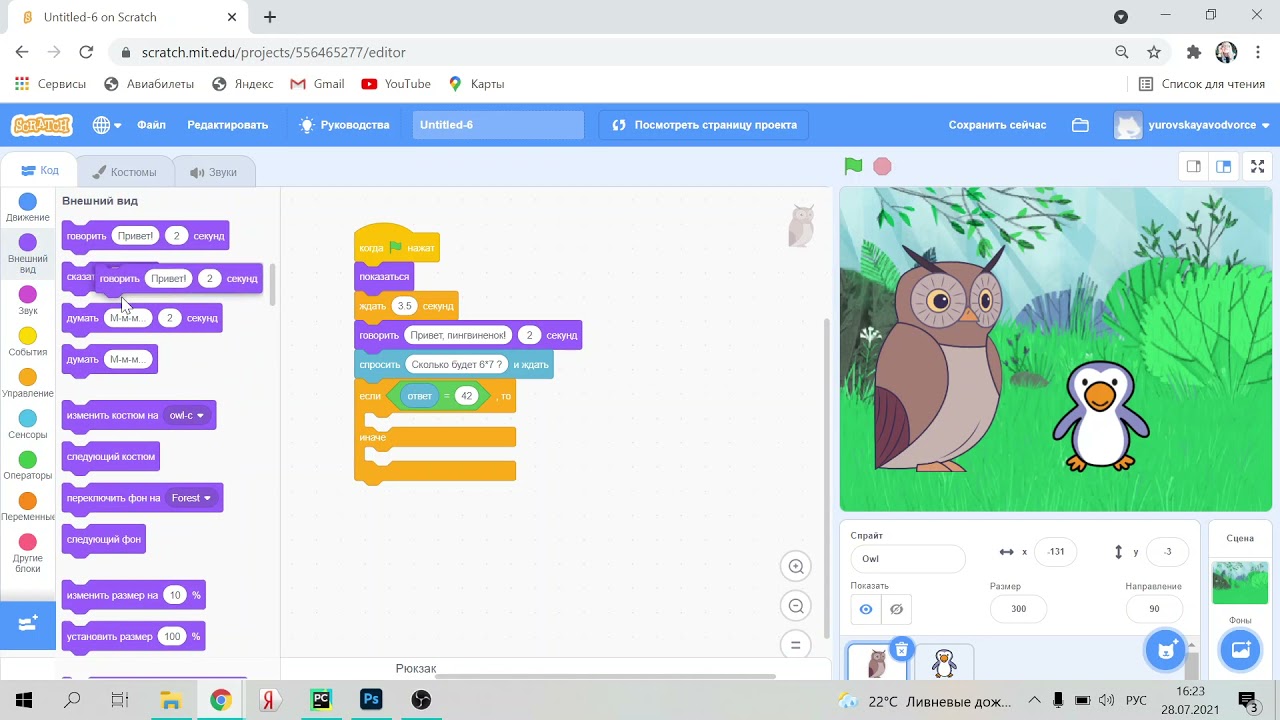Select the События blocks category
This screenshot has height=720, width=1280.
point(28,342)
